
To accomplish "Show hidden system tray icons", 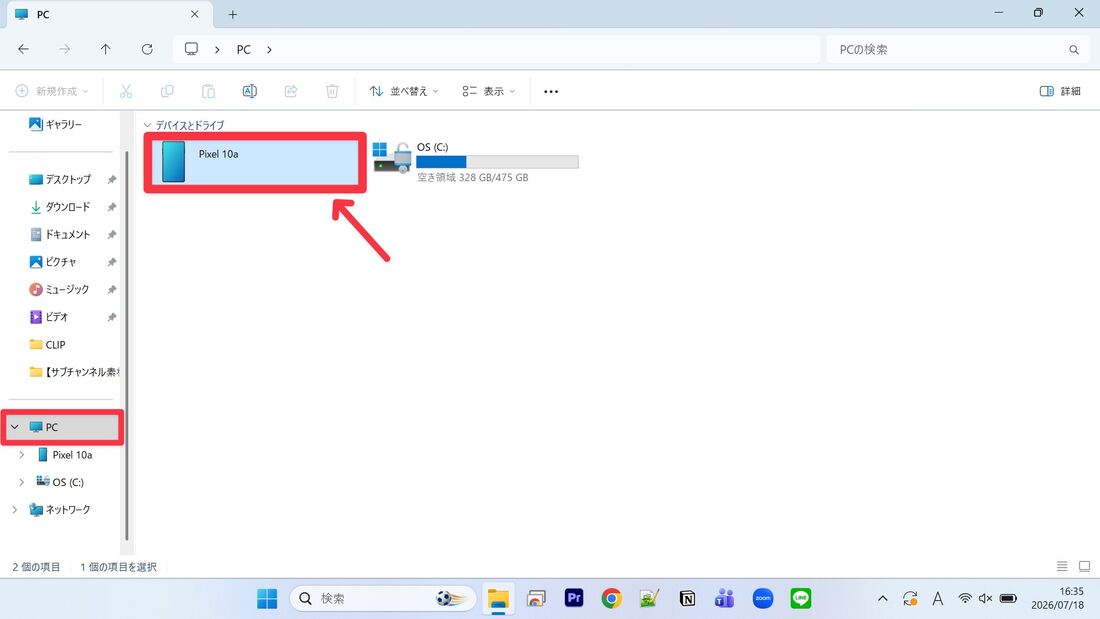I will tap(883, 599).
